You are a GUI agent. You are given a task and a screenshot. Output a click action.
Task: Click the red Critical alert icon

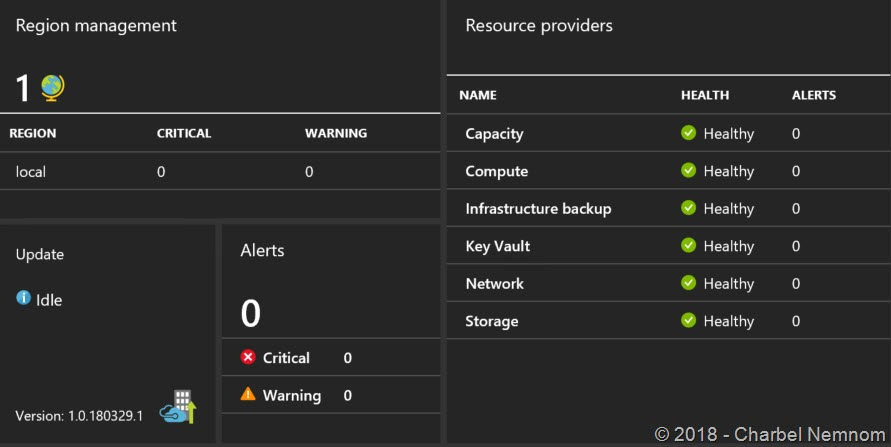click(248, 357)
